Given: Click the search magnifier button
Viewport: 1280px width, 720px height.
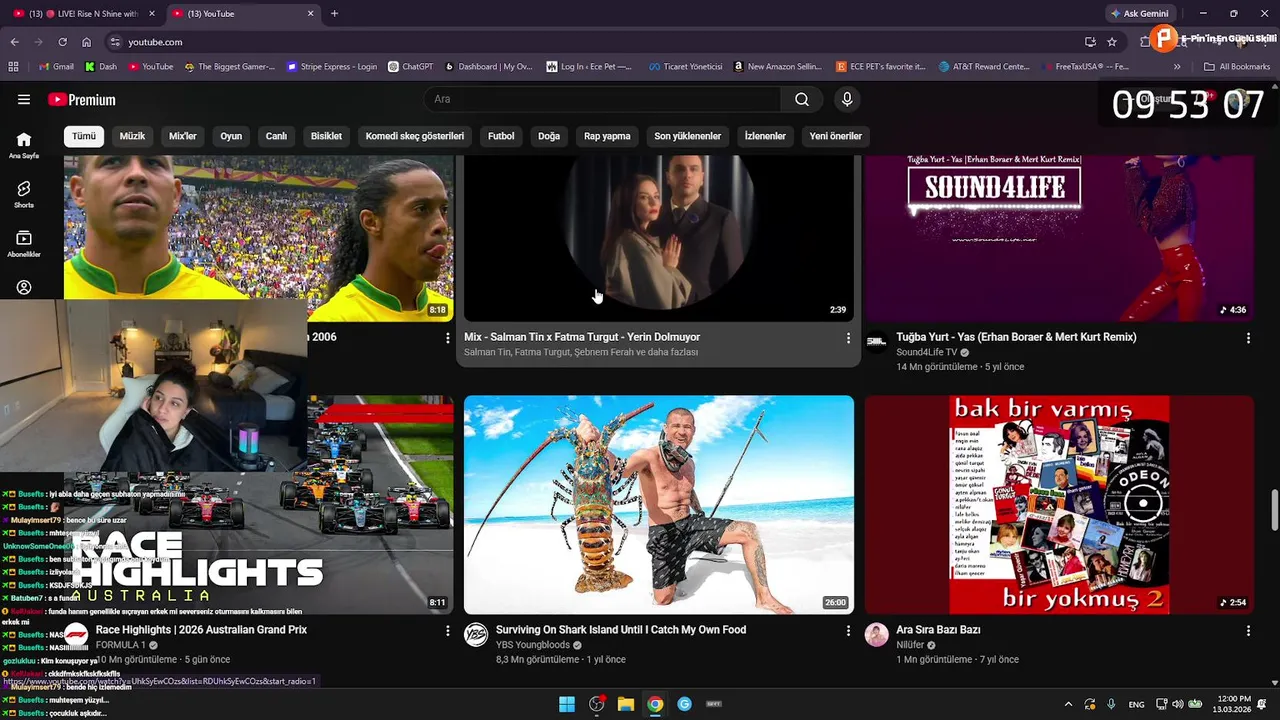Looking at the screenshot, I should (802, 99).
